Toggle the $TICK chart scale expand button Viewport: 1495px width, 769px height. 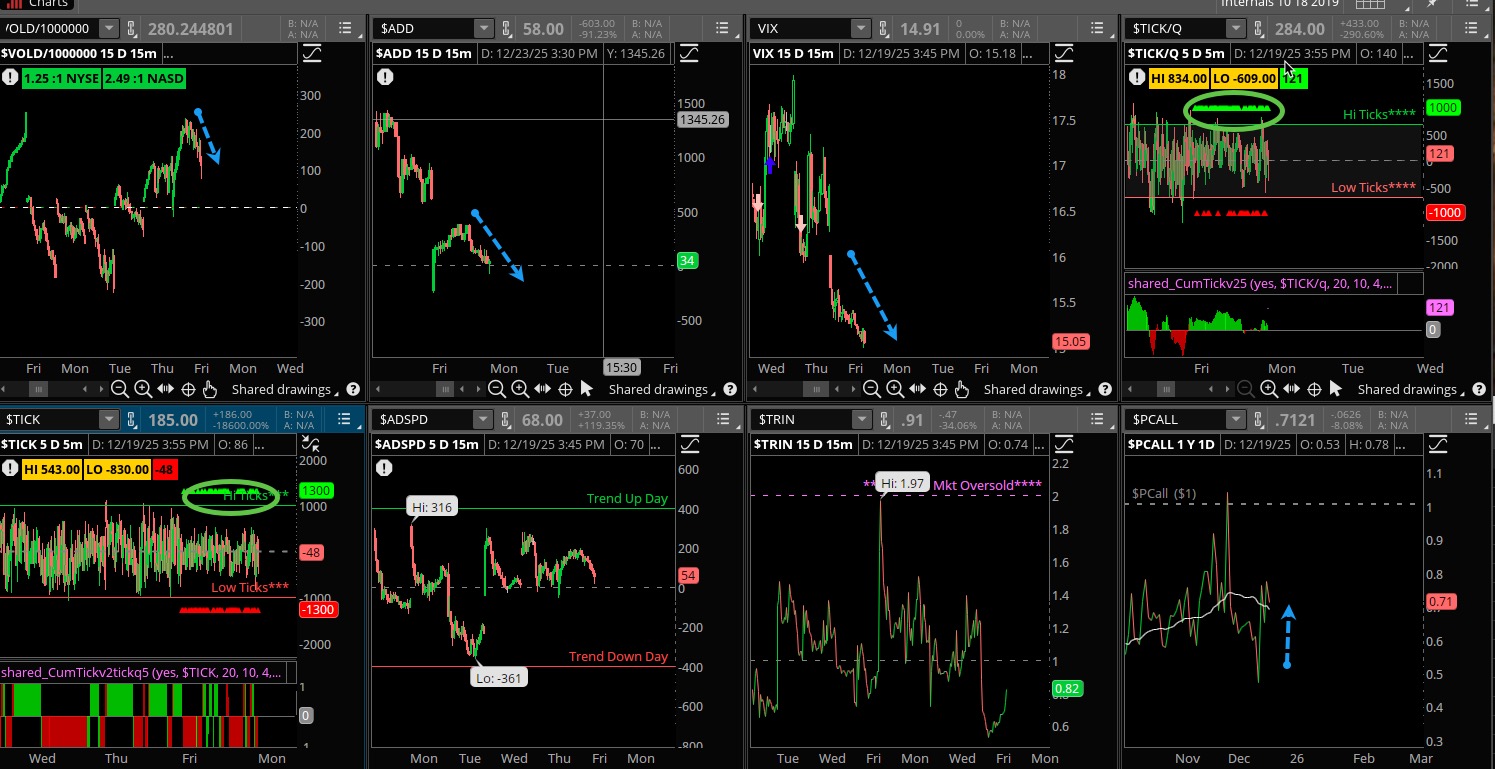pyautogui.click(x=311, y=444)
